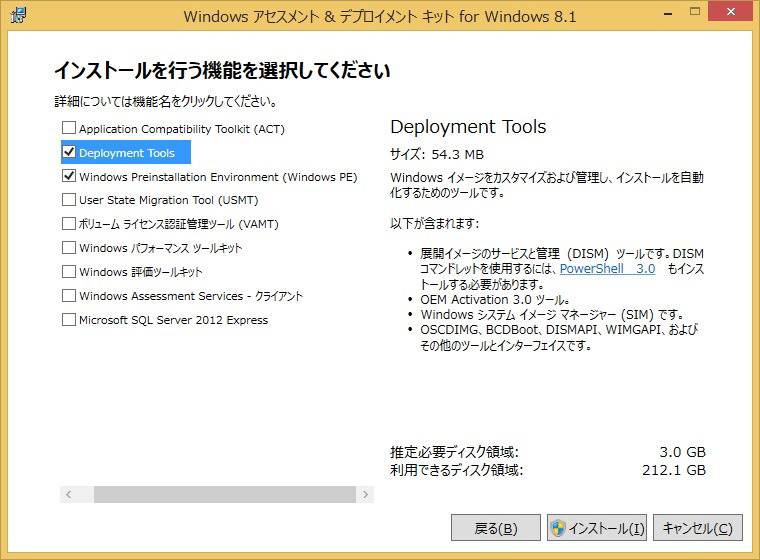Enable the Windows パフォーマンス ツールキット checkbox
Image resolution: width=760 pixels, height=560 pixels.
click(69, 247)
